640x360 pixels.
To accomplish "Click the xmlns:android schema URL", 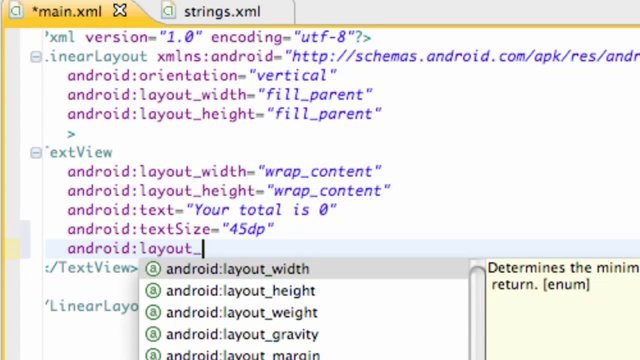I will (x=462, y=57).
